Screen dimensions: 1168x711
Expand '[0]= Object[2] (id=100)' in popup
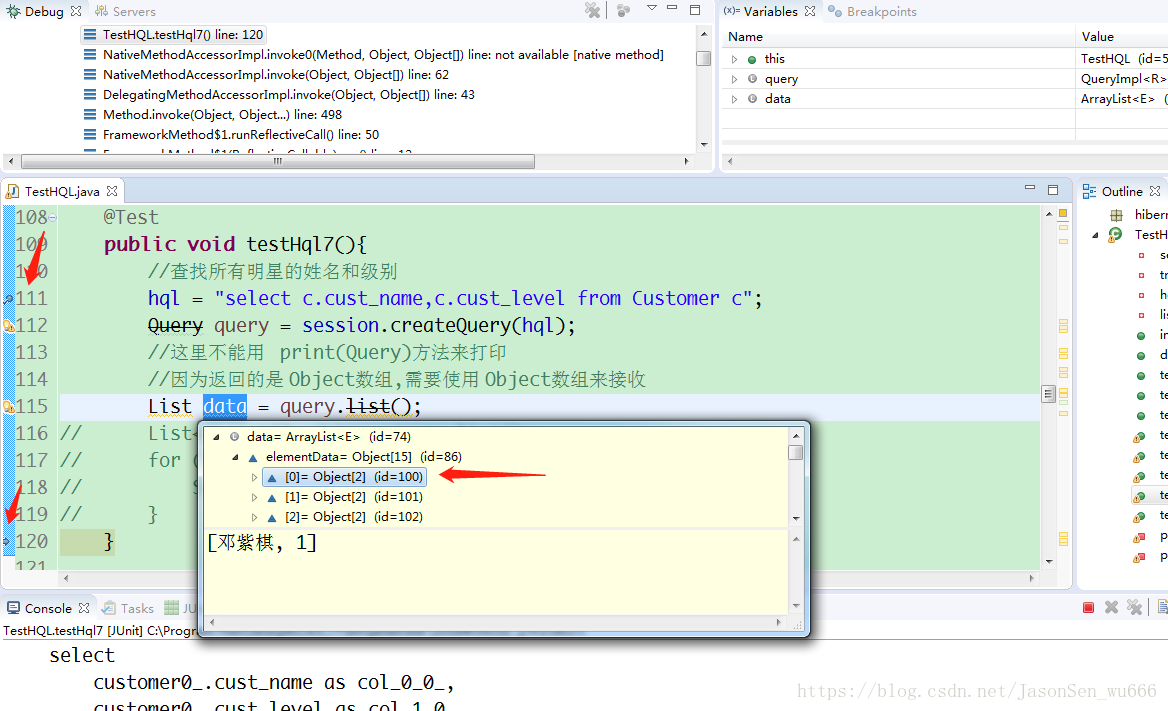[254, 477]
